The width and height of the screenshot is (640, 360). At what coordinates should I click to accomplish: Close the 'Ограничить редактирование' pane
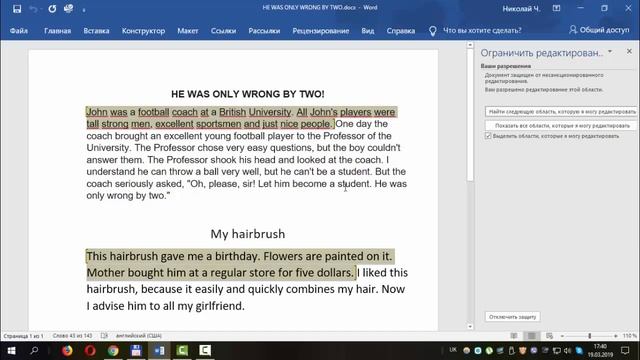coord(629,51)
